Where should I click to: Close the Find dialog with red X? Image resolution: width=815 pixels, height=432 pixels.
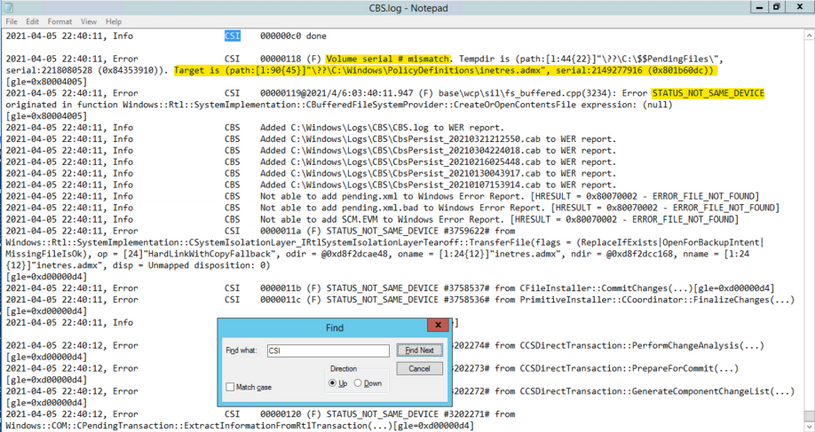[436, 327]
